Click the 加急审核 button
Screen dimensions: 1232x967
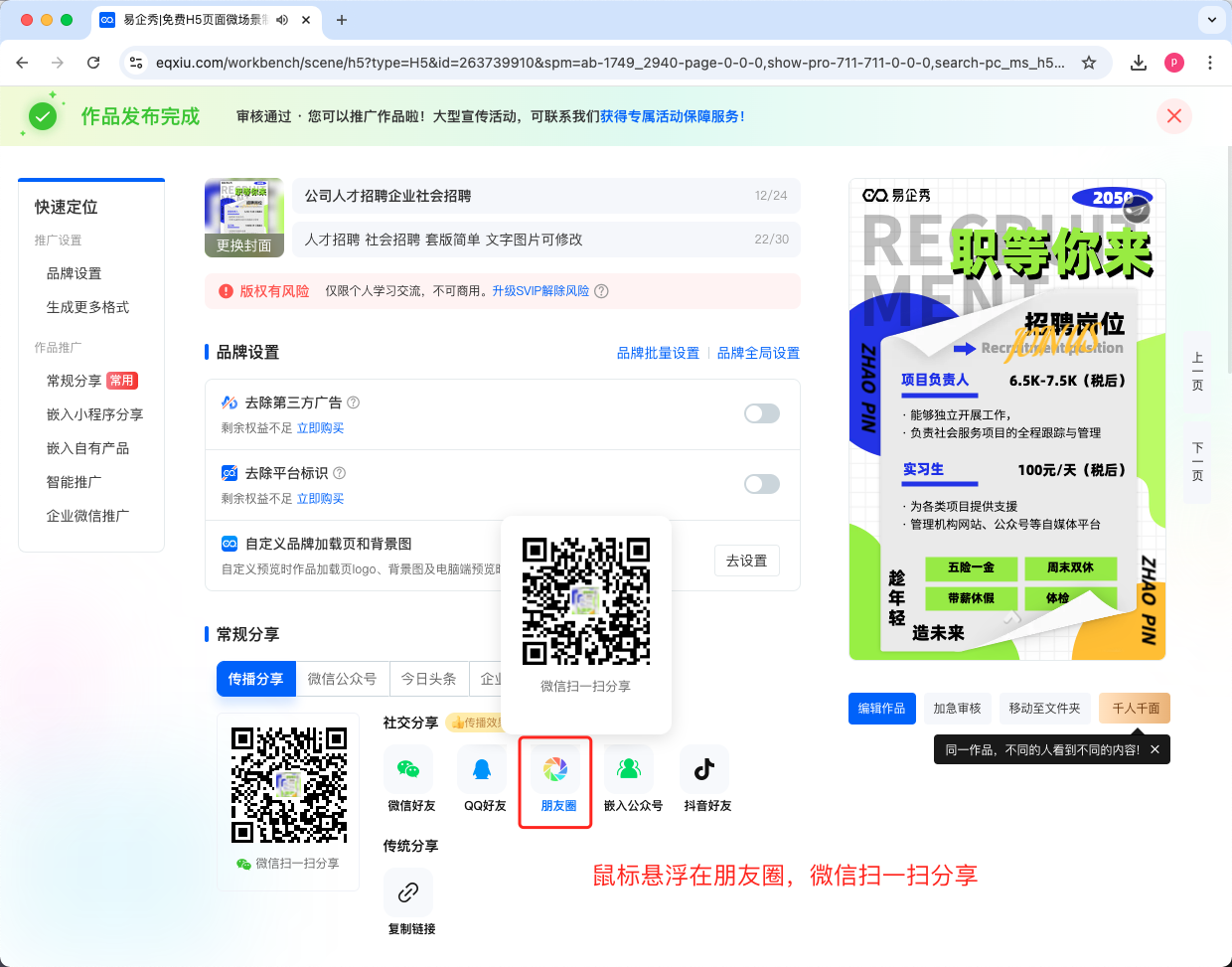(957, 709)
